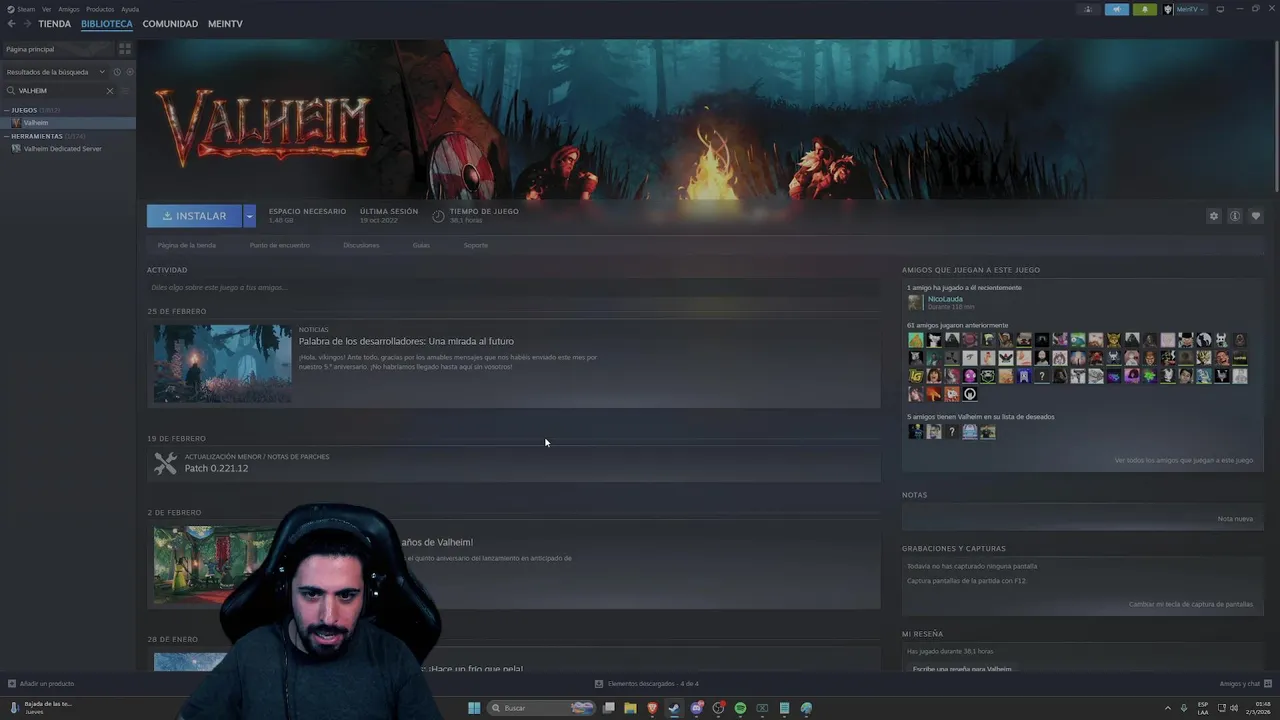This screenshot has height=720, width=1280.
Task: Click the Windows taskbar Buscar search box
Action: (540, 708)
